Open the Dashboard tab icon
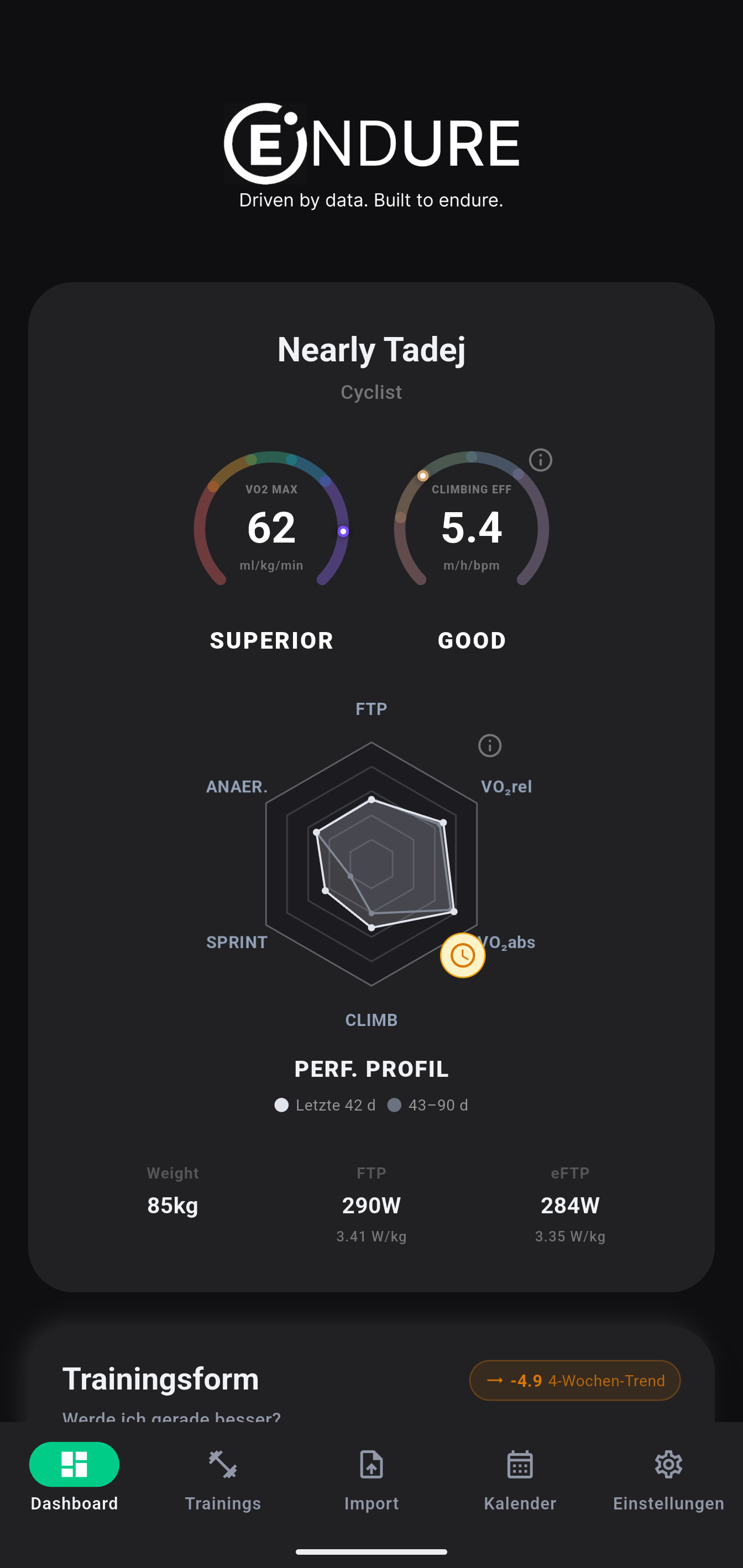The width and height of the screenshot is (743, 1568). 74,1465
